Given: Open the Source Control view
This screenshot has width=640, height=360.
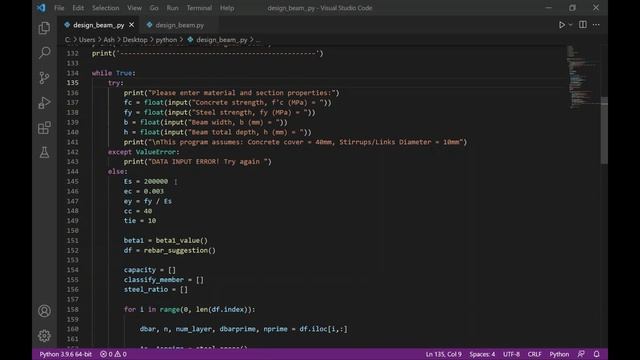Looking at the screenshot, I should pyautogui.click(x=44, y=78).
